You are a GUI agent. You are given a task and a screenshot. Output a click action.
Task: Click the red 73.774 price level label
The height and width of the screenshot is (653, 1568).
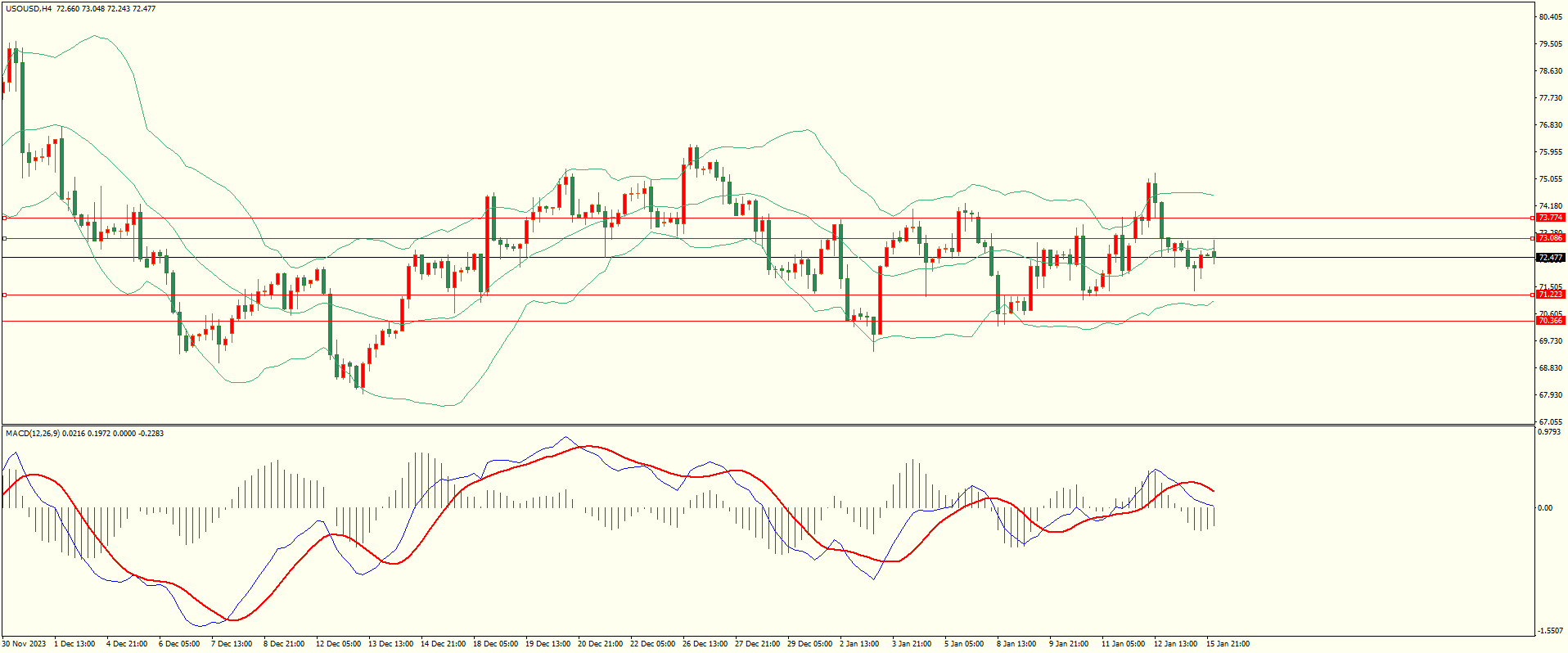click(x=1550, y=218)
